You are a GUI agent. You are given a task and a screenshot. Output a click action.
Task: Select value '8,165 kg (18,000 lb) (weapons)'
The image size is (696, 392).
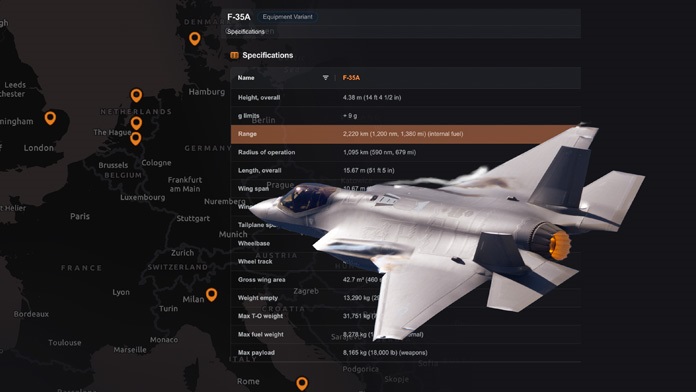[385, 352]
